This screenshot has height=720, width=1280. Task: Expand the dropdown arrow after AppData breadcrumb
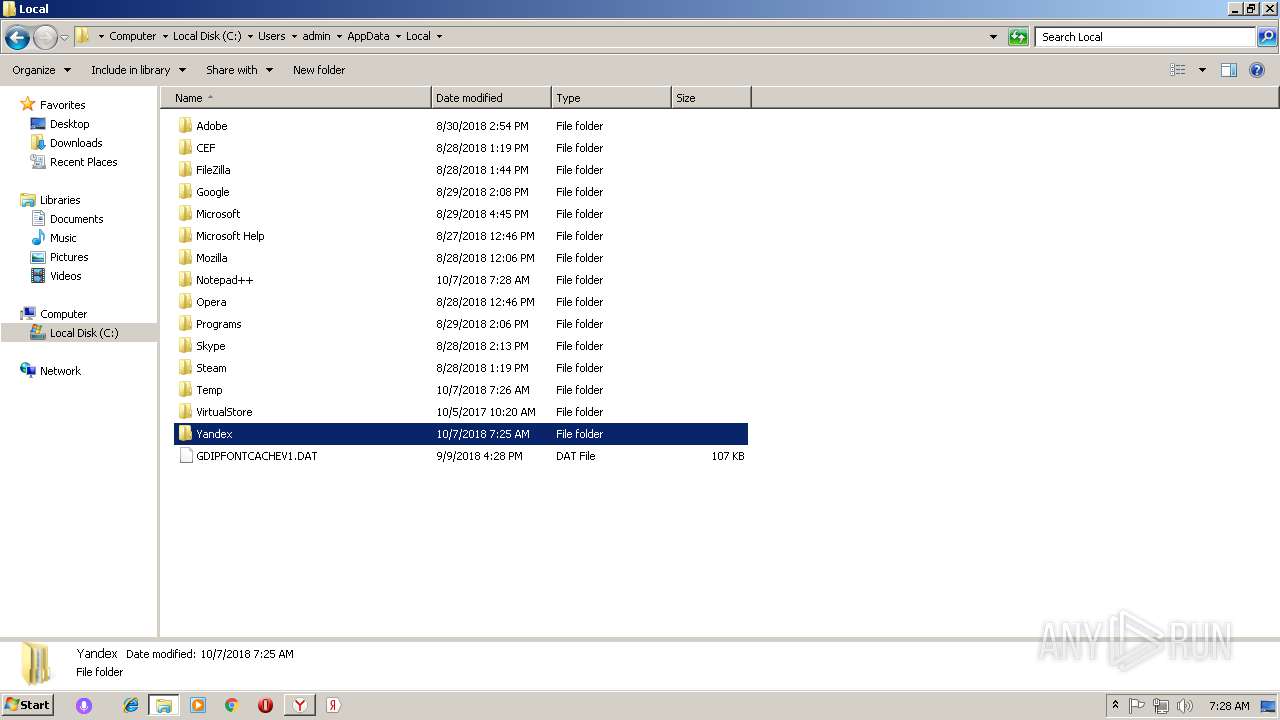click(398, 36)
